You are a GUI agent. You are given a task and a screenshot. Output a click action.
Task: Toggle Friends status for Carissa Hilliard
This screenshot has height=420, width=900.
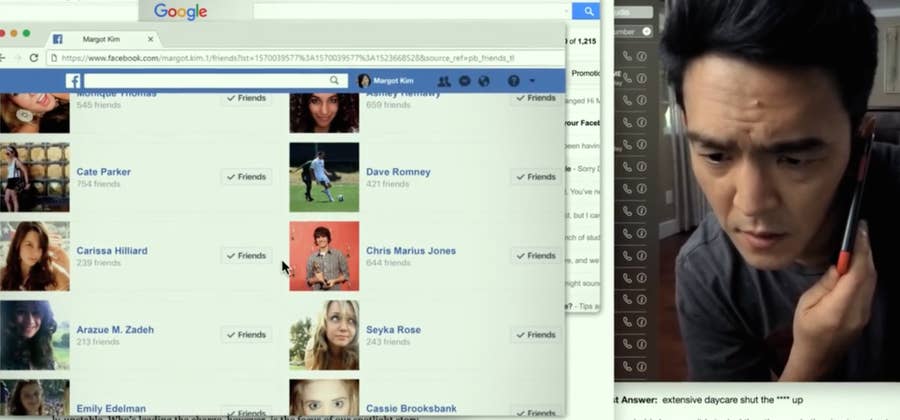click(x=246, y=255)
